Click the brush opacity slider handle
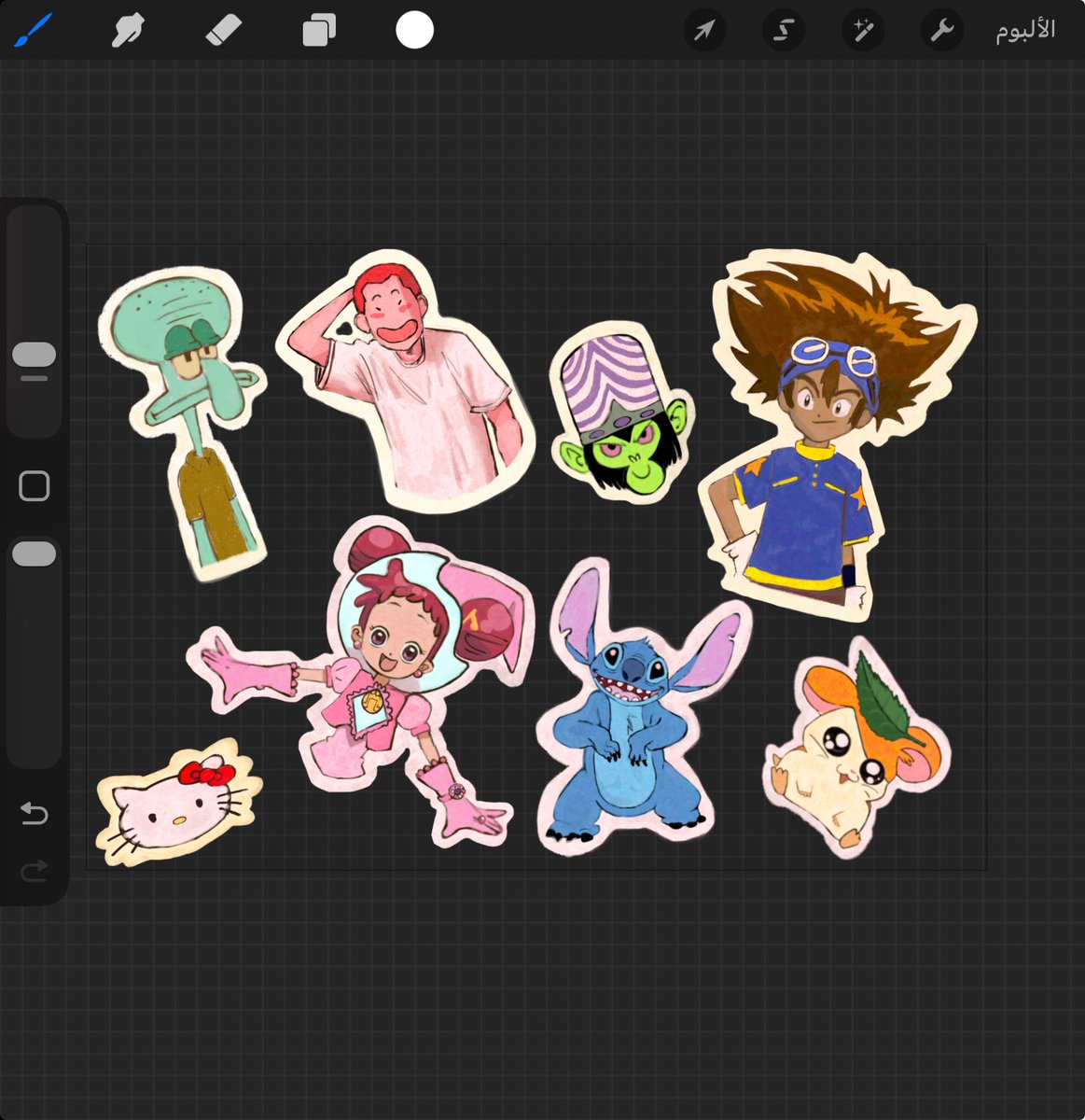Screen dimensions: 1085x1120 [35, 553]
